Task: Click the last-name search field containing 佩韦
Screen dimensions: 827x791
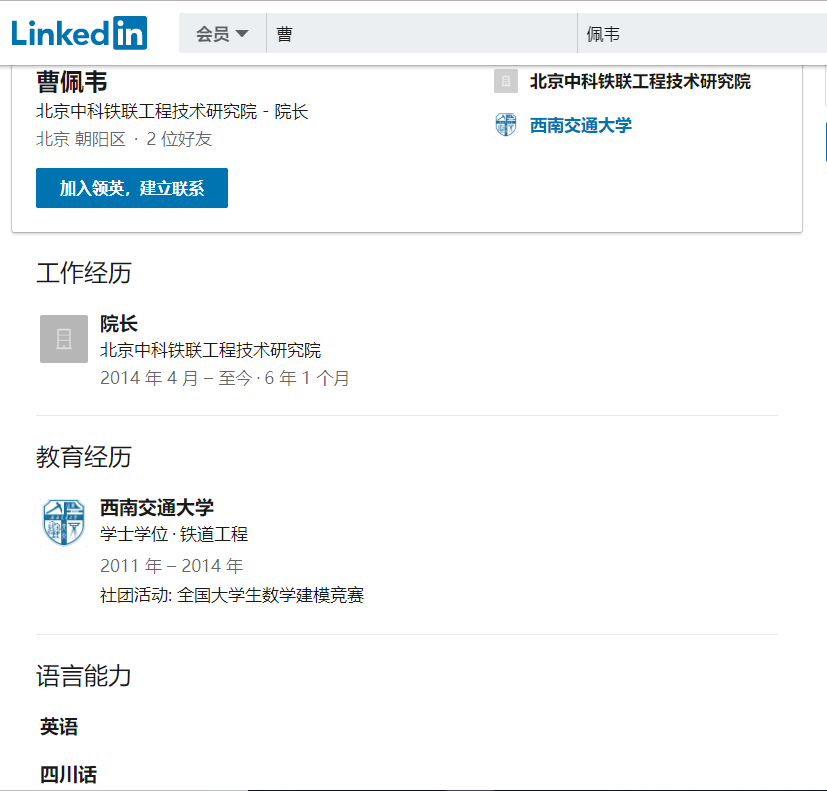Action: click(x=702, y=34)
